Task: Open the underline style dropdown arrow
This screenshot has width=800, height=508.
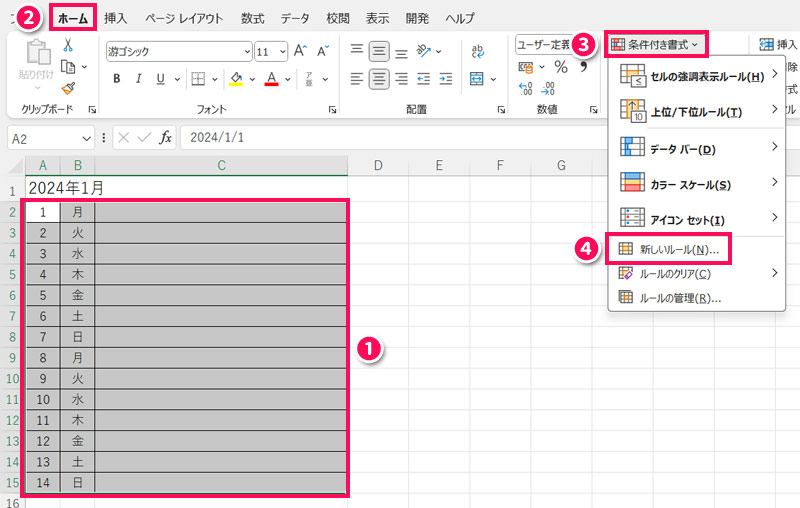Action: point(177,79)
